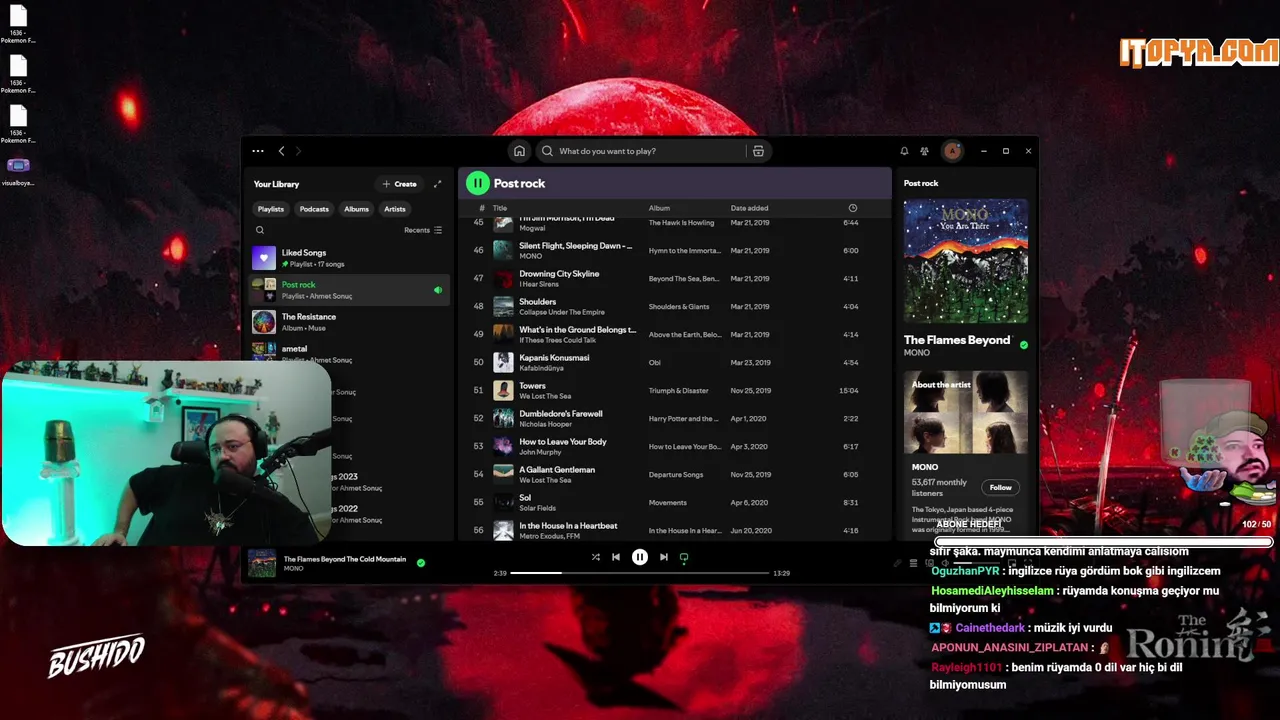Follow the artist MONO
Image resolution: width=1280 pixels, height=720 pixels.
(1001, 487)
